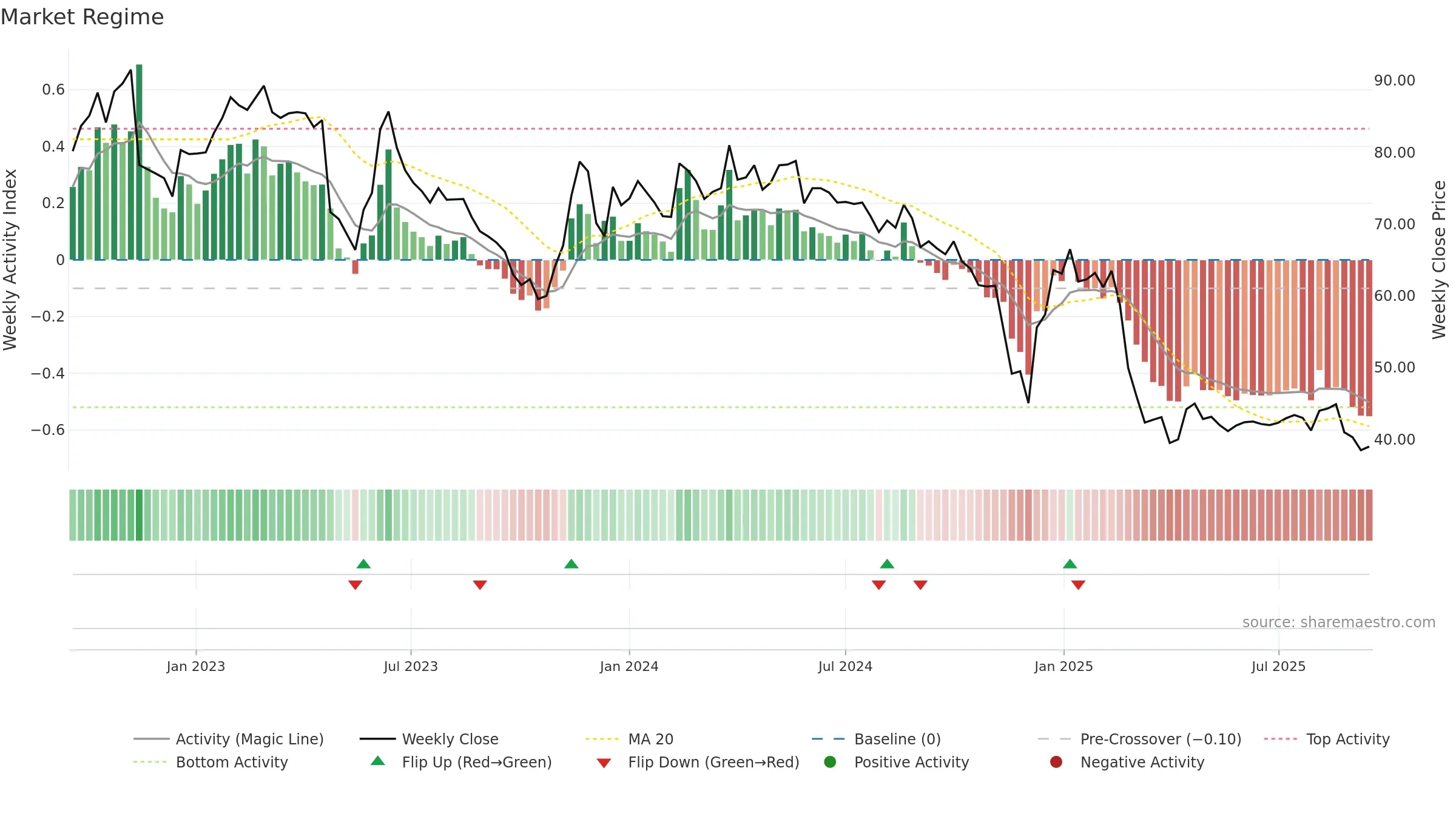Screen dimensions: 1456x819
Task: Toggle the Pre-Crossover (−0.10) legend entry
Action: point(1139,739)
